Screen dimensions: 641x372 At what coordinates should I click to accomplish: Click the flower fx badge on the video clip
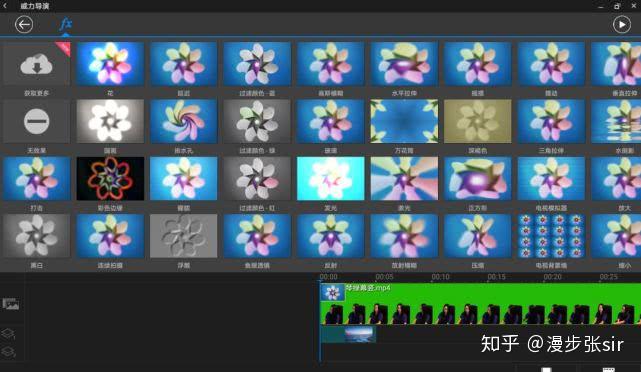pos(332,293)
